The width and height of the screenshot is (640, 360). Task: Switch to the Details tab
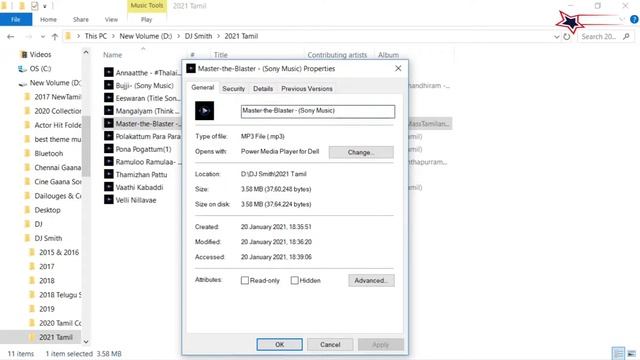point(263,89)
